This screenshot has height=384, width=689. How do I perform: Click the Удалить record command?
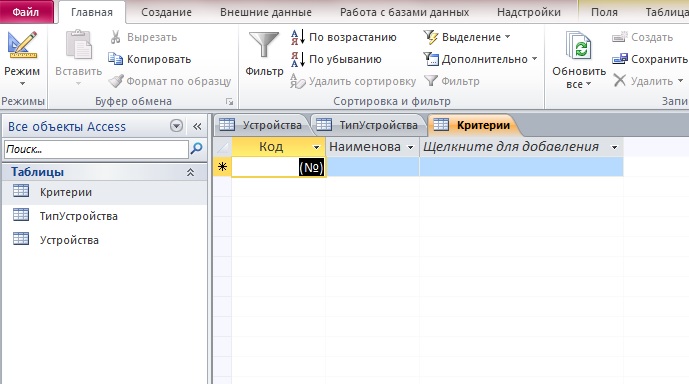point(643,81)
